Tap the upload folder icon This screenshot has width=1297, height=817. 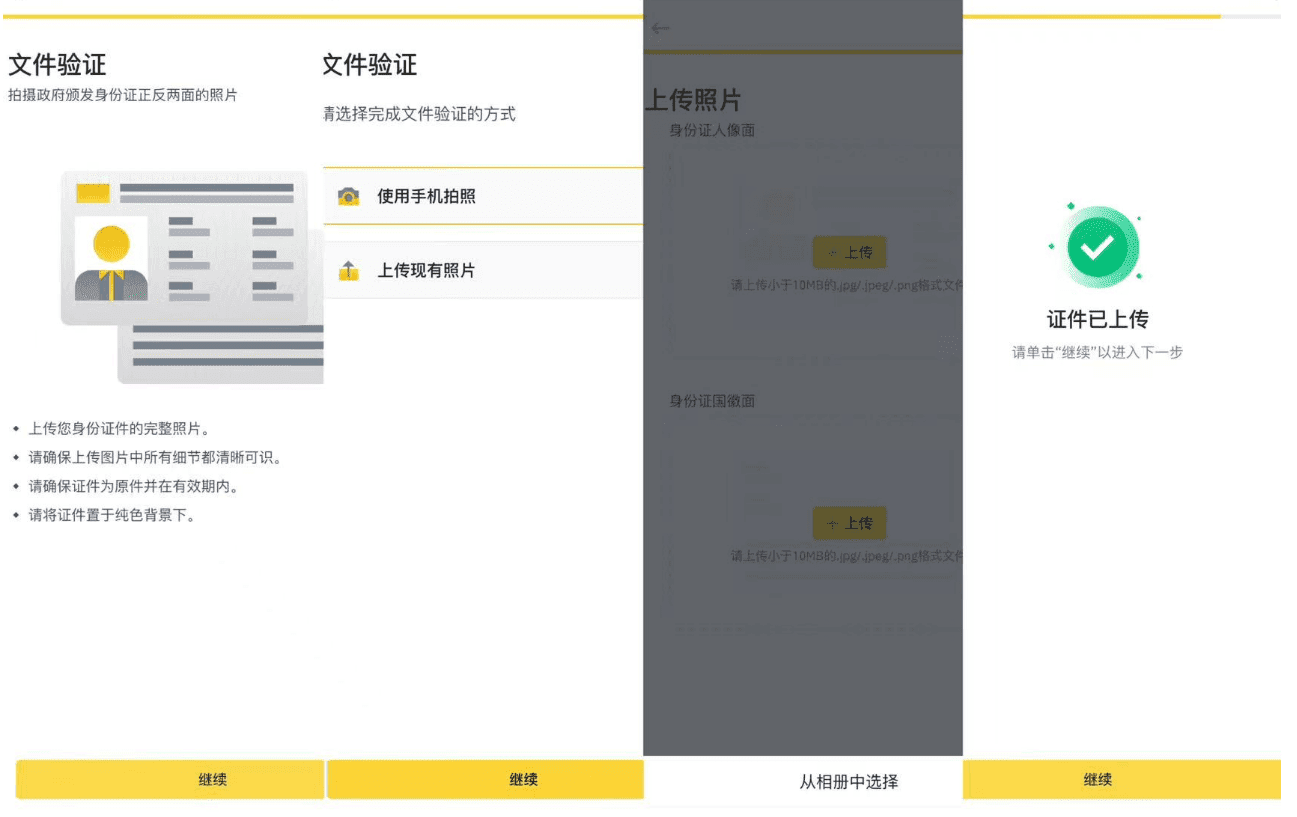click(348, 270)
